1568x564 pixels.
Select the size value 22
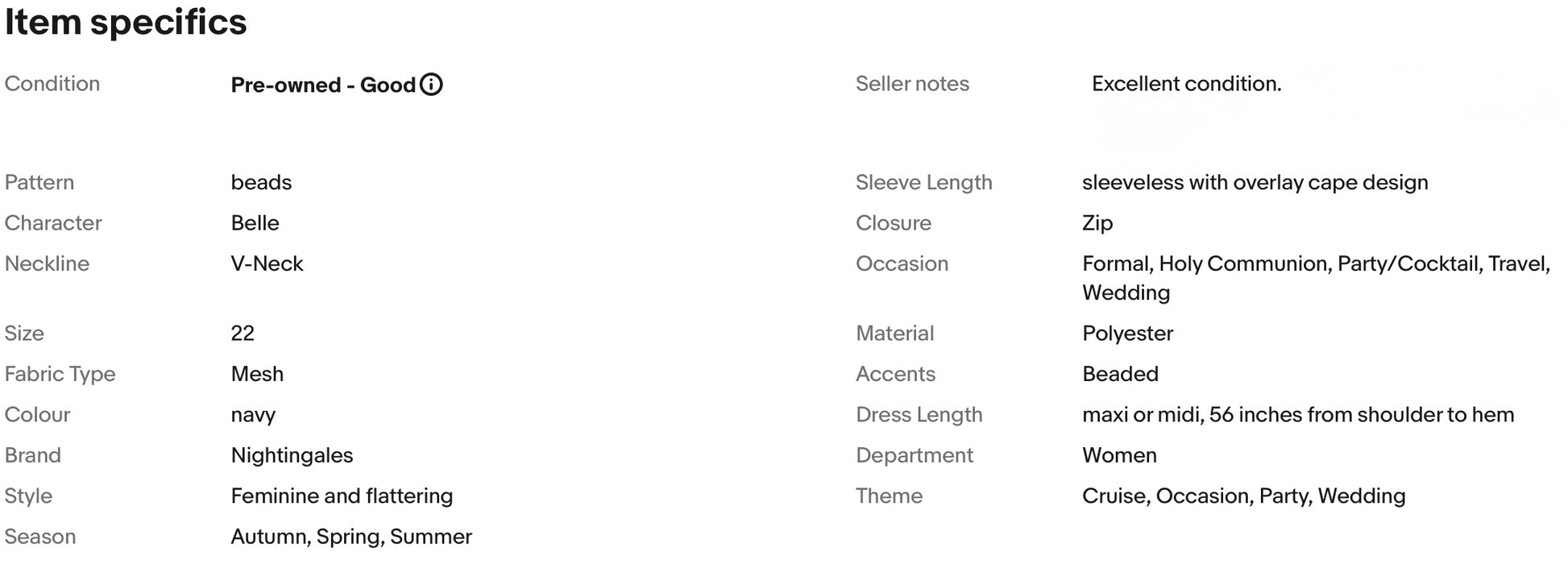[x=243, y=334]
